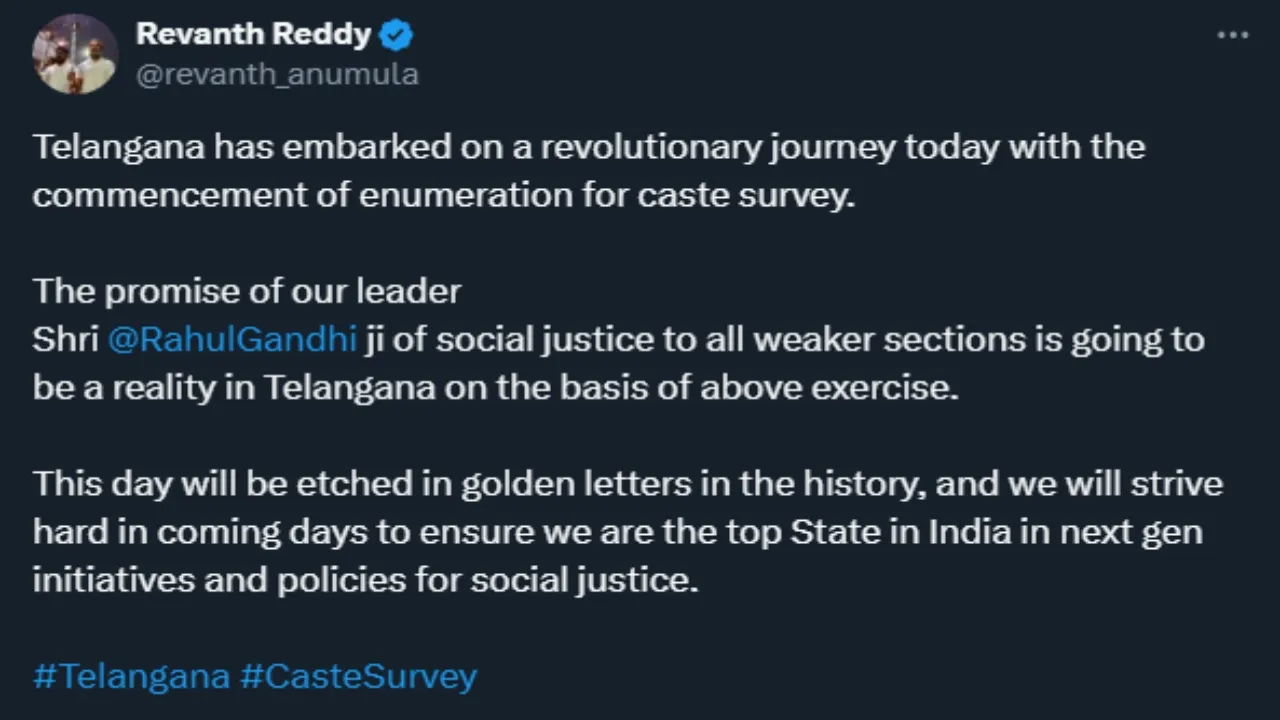Click the username below the display name

(x=277, y=73)
